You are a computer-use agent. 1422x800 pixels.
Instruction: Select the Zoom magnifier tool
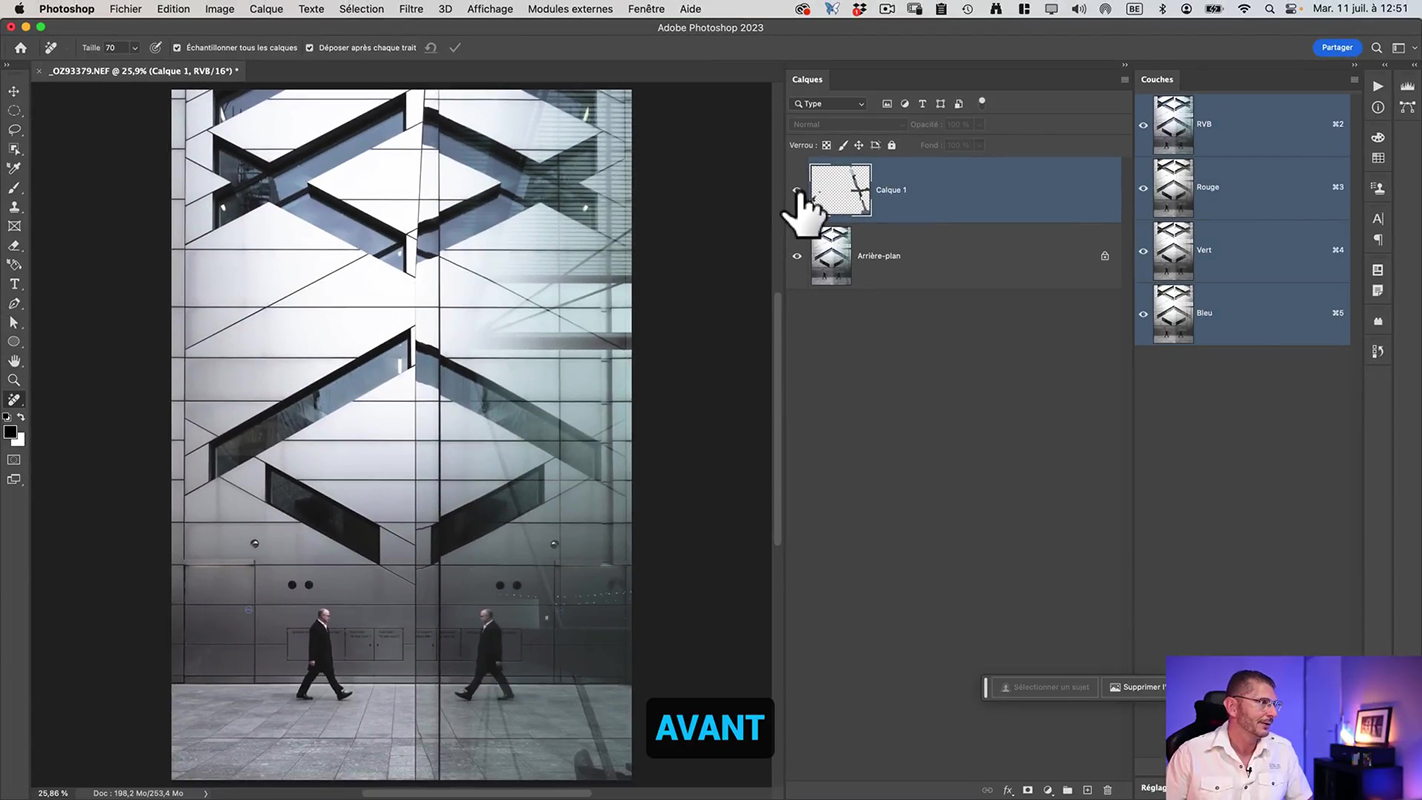pos(14,380)
